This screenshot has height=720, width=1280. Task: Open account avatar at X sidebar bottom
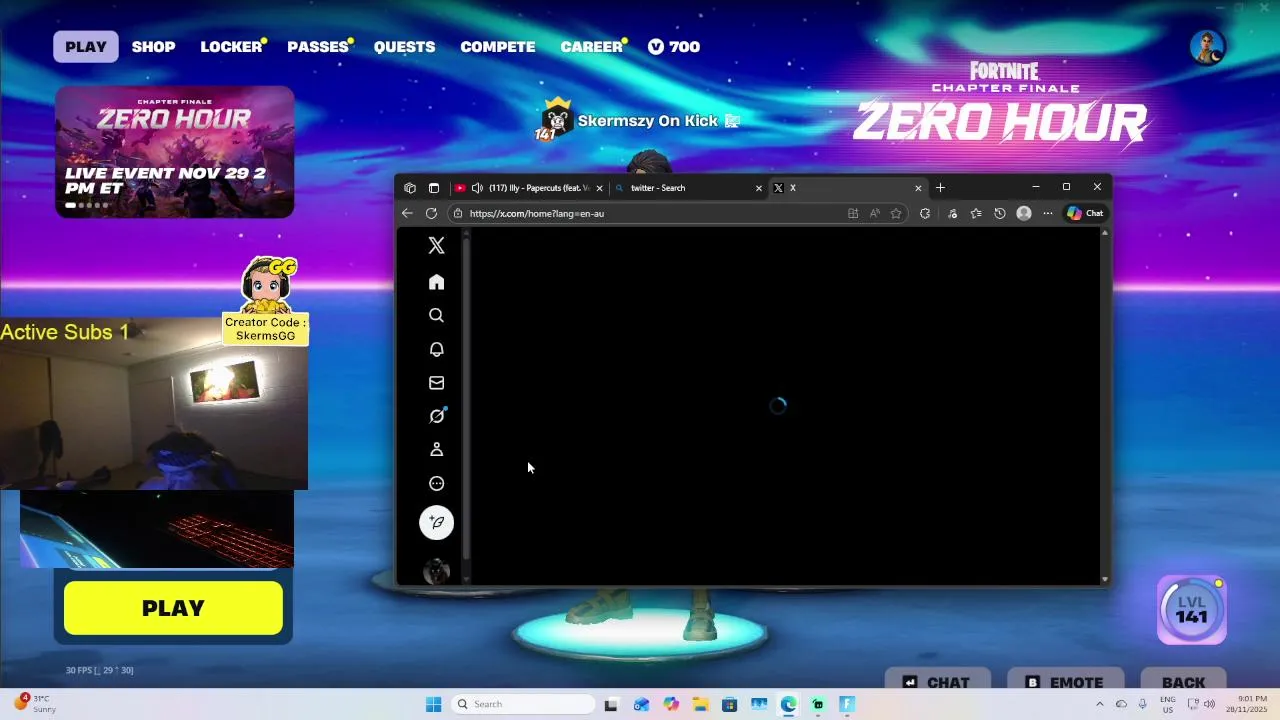pos(436,571)
